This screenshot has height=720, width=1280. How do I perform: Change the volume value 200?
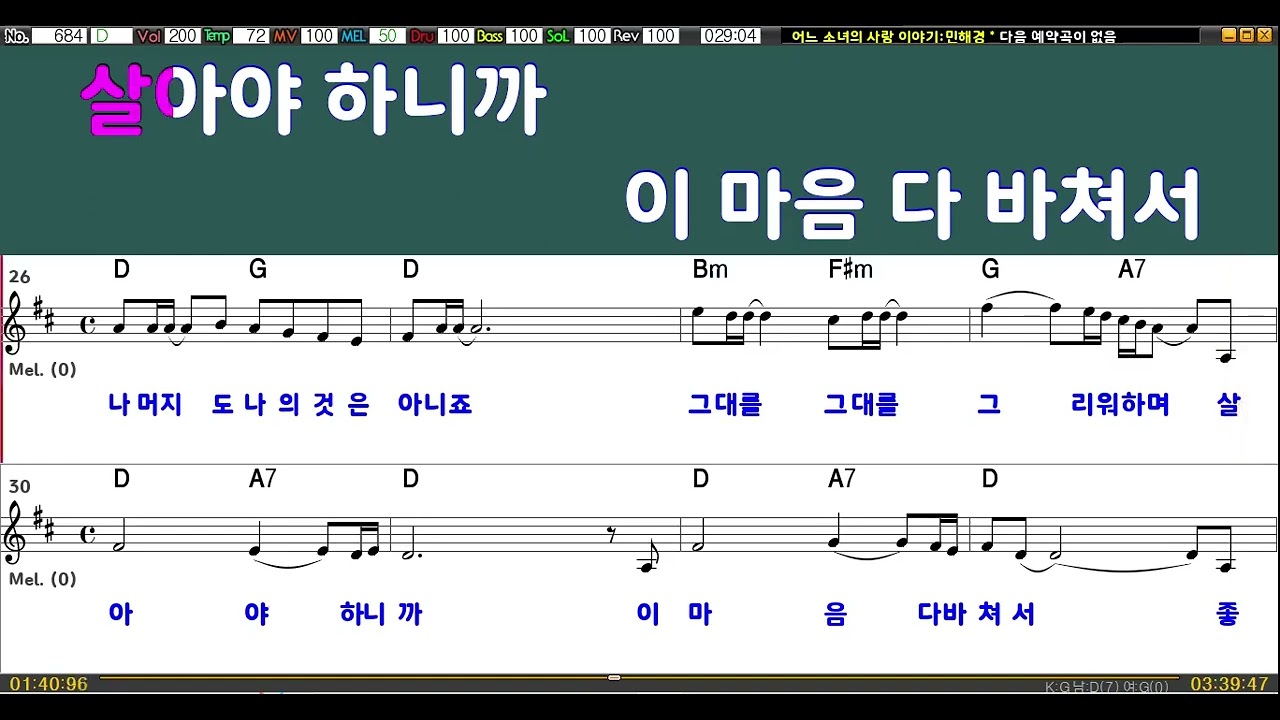point(182,36)
